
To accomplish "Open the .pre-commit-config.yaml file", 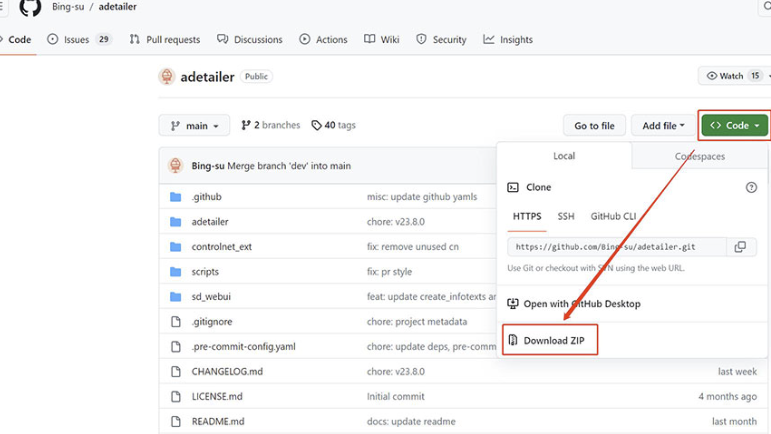I will click(x=243, y=347).
